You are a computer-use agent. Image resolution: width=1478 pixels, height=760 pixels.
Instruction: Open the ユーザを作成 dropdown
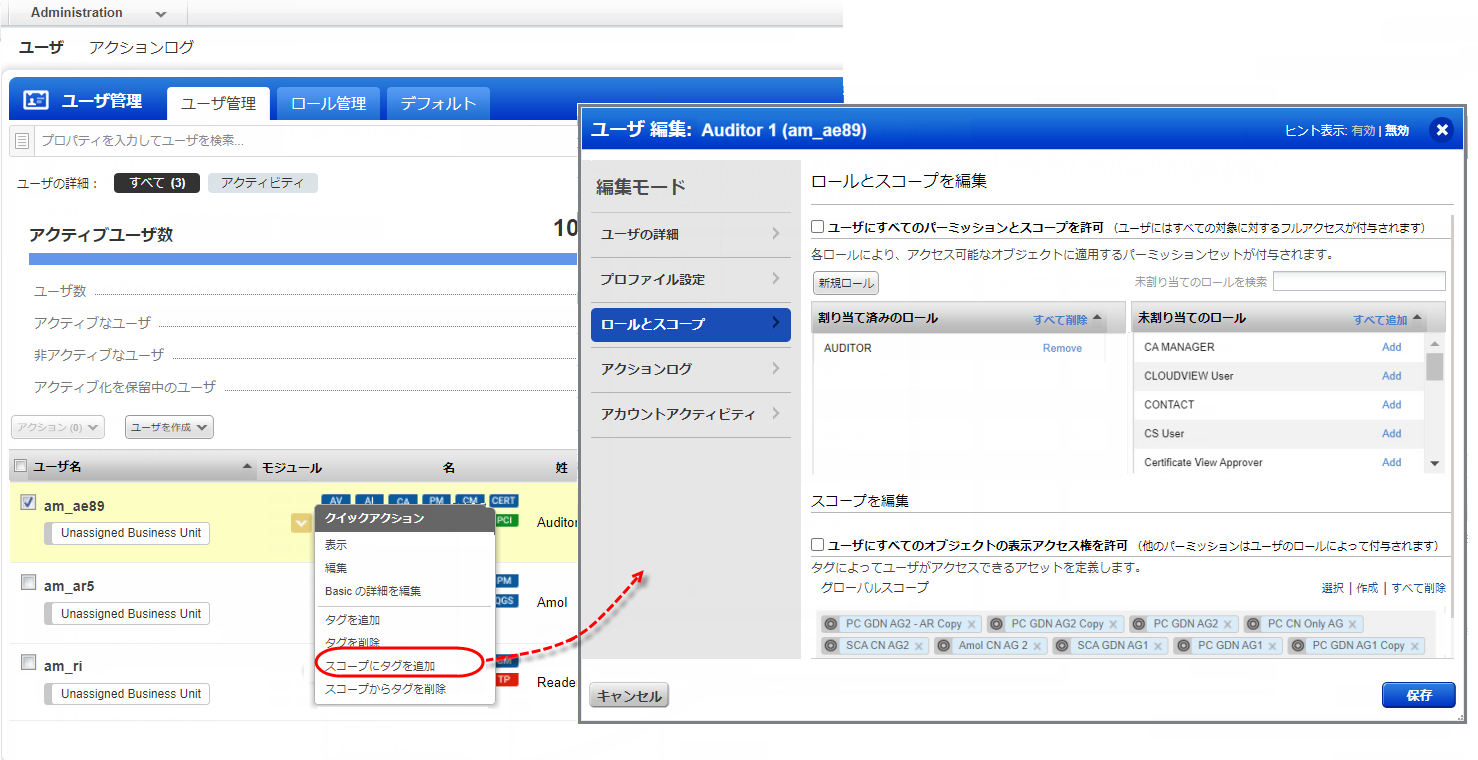169,427
